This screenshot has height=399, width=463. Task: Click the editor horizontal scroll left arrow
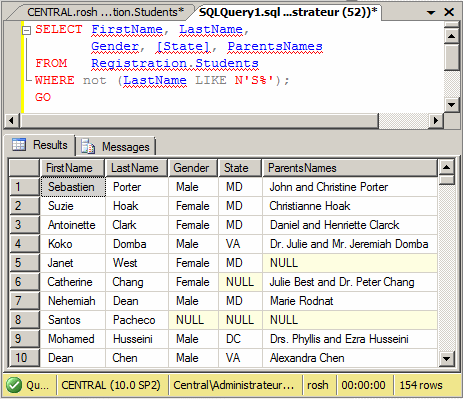12,120
